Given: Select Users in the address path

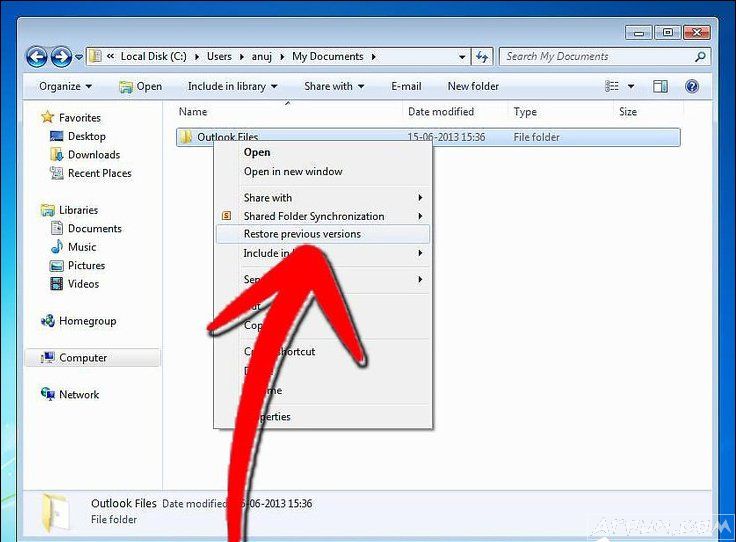Looking at the screenshot, I should (x=219, y=56).
